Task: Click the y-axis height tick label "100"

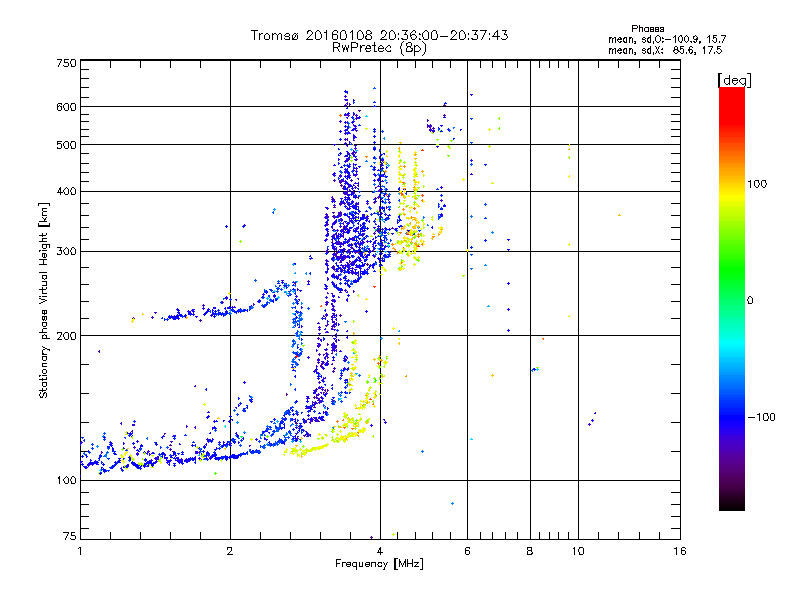Action: pos(66,481)
